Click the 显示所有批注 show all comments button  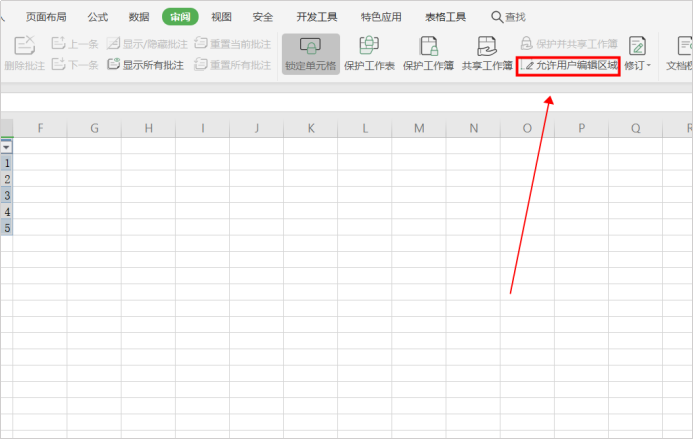point(146,65)
